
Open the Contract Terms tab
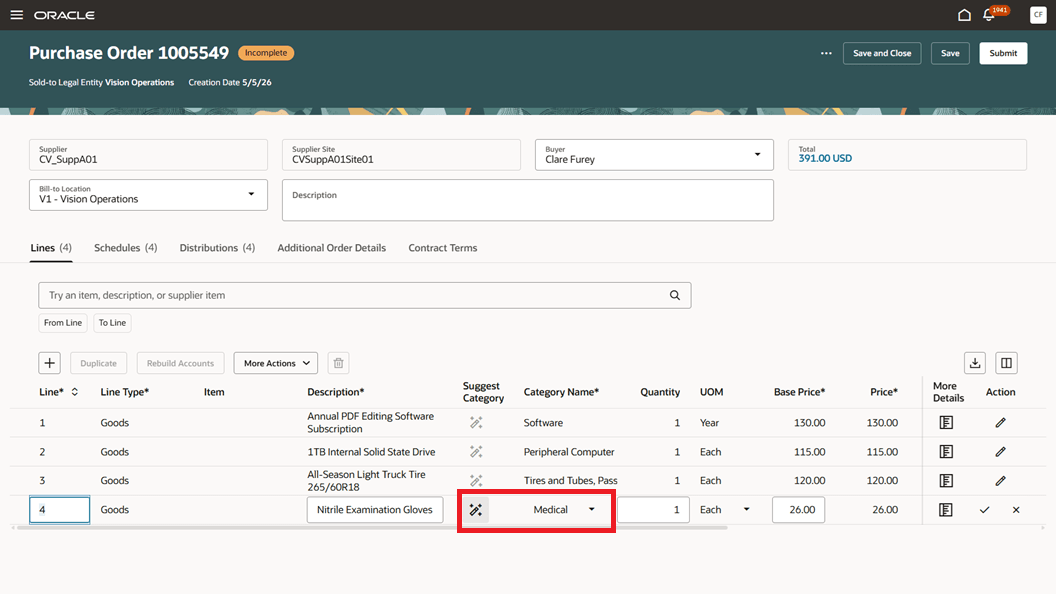coord(442,248)
